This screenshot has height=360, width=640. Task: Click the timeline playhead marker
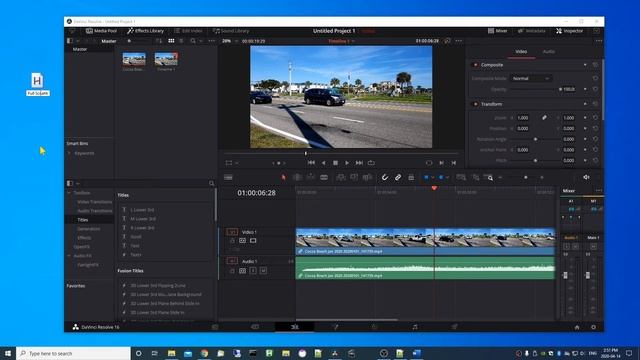(434, 188)
